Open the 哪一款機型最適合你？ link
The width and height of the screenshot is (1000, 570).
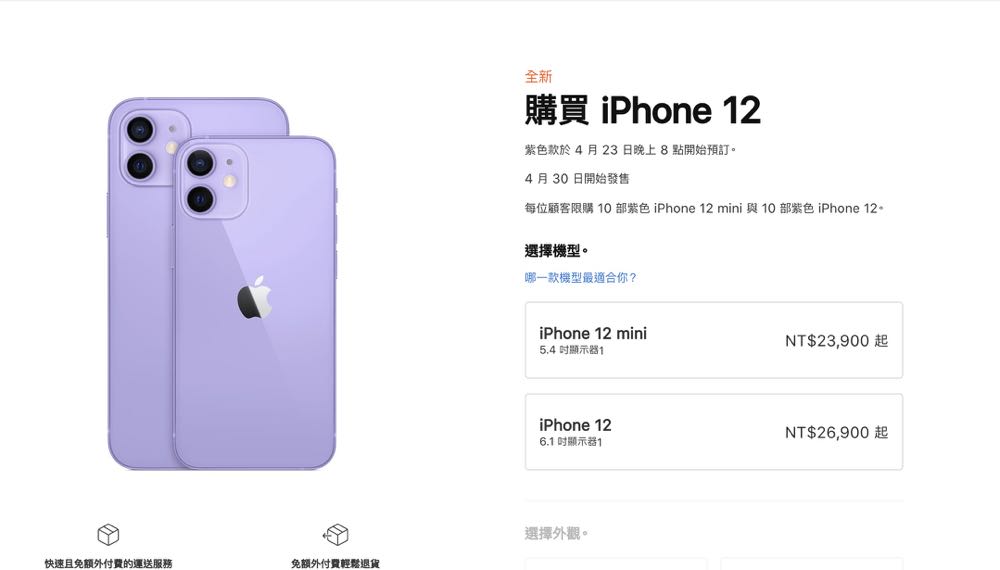pyautogui.click(x=580, y=277)
